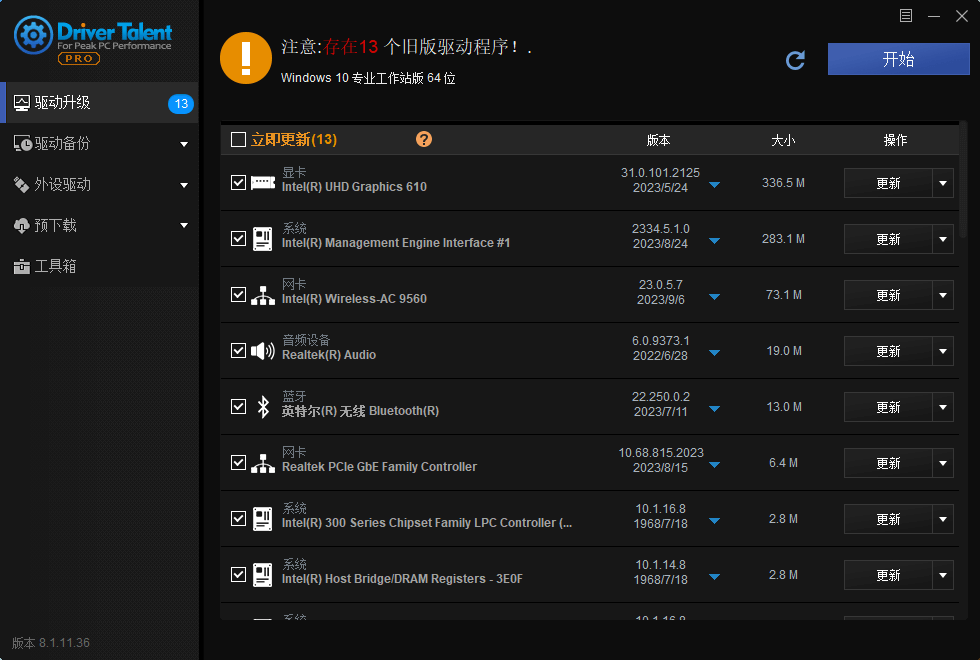
Task: Toggle the 立即更新 select-all checkbox
Action: [x=238, y=140]
